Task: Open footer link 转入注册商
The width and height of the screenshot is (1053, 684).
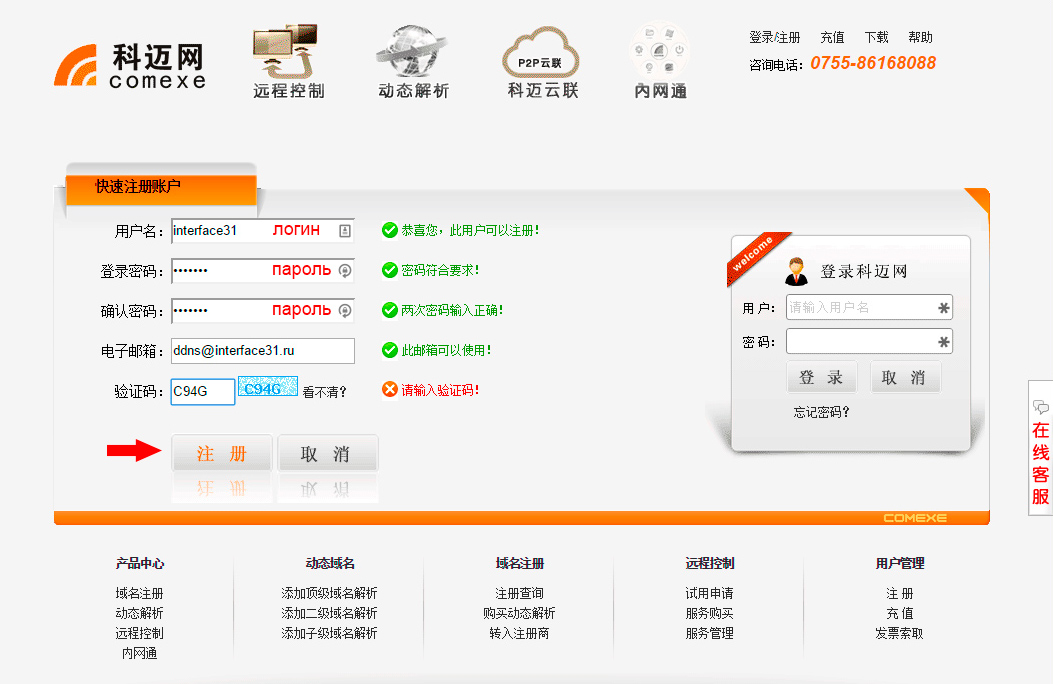Action: coord(519,633)
